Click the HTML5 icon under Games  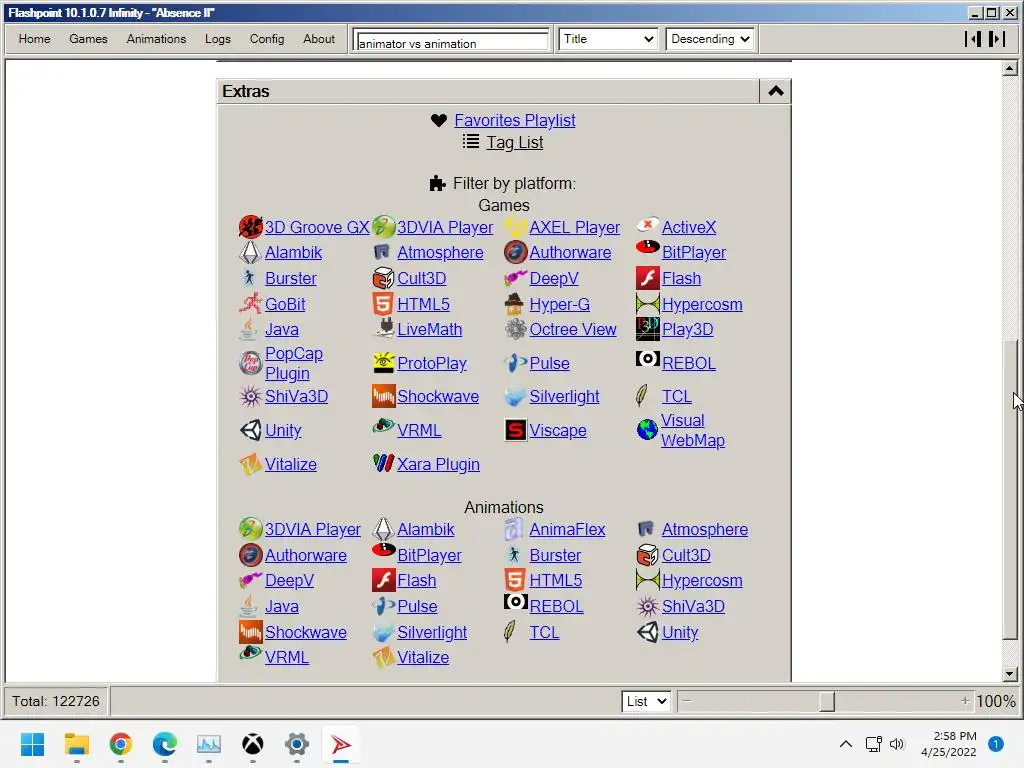pyautogui.click(x=383, y=304)
